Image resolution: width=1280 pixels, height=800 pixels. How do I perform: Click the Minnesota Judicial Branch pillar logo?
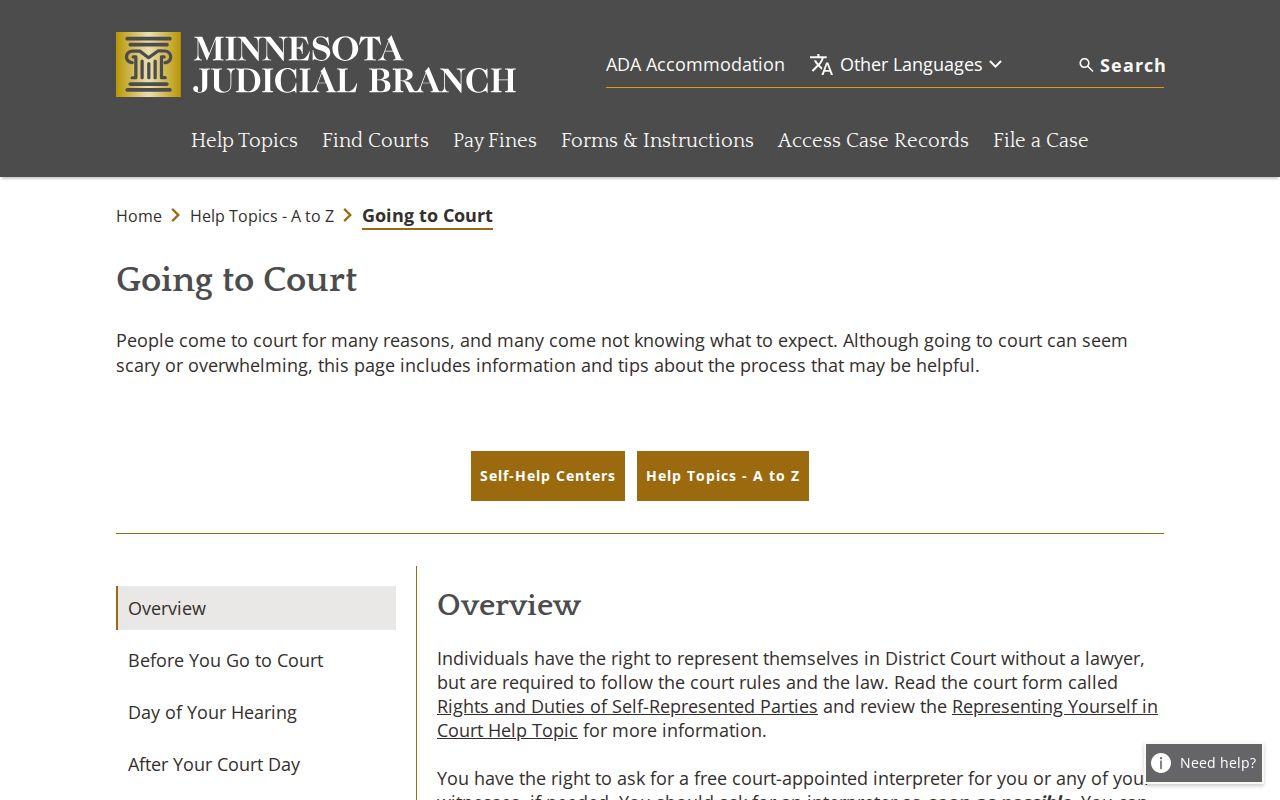148,64
